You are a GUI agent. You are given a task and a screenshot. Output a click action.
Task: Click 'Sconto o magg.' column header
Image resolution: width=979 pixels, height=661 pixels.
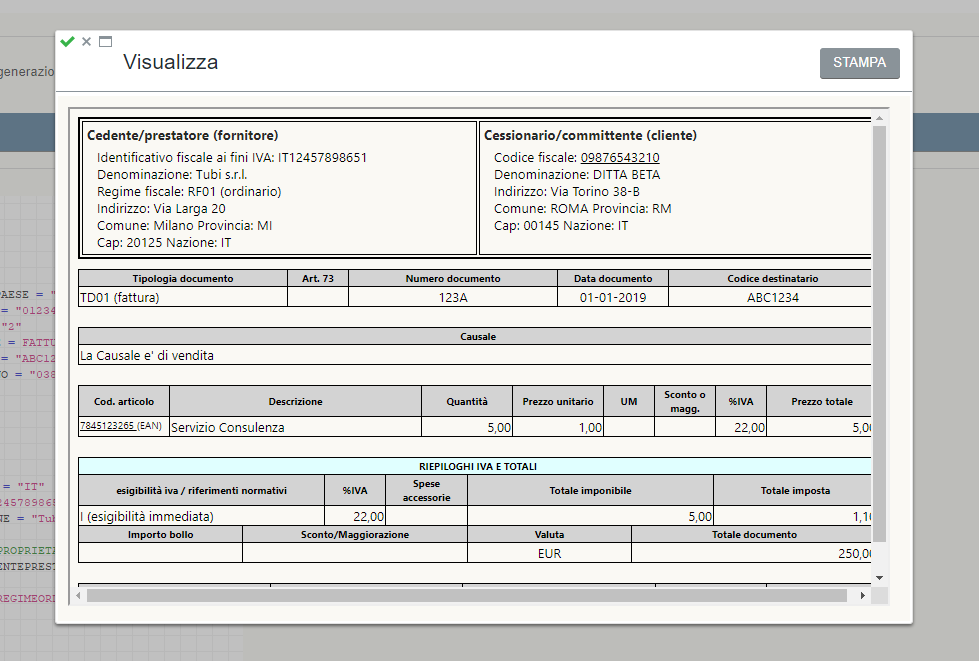point(685,401)
